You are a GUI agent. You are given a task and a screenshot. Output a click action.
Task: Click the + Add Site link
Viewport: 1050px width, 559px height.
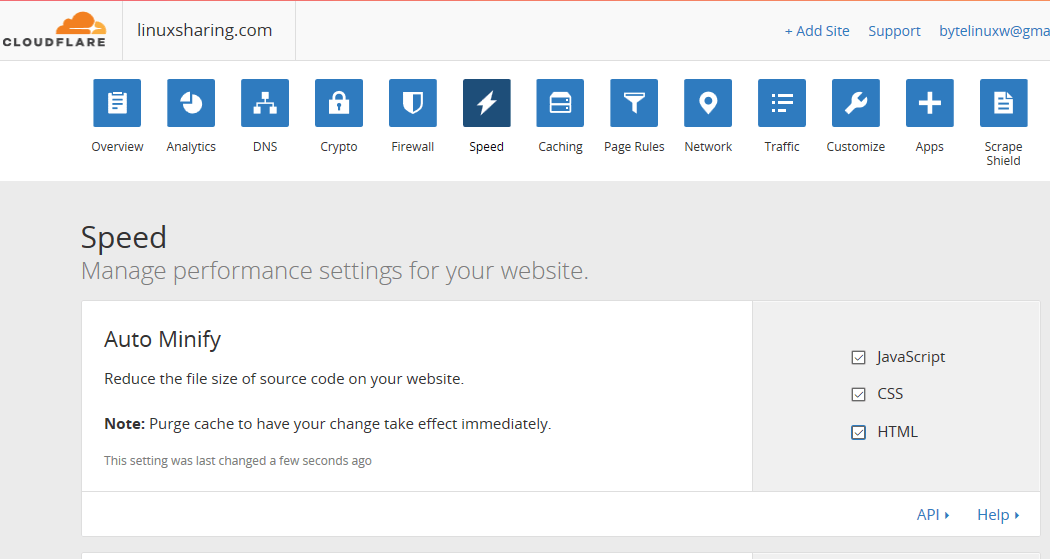pyautogui.click(x=817, y=31)
